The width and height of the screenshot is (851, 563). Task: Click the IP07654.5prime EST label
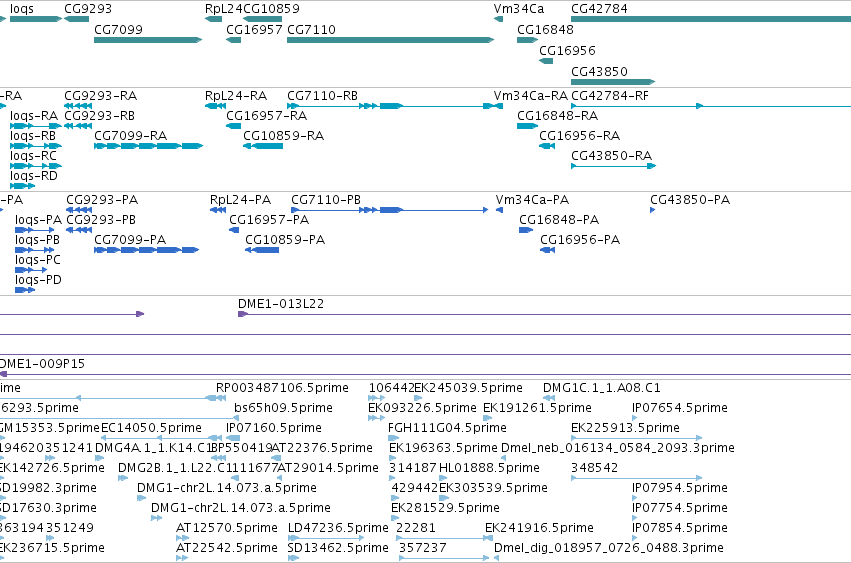(x=679, y=408)
